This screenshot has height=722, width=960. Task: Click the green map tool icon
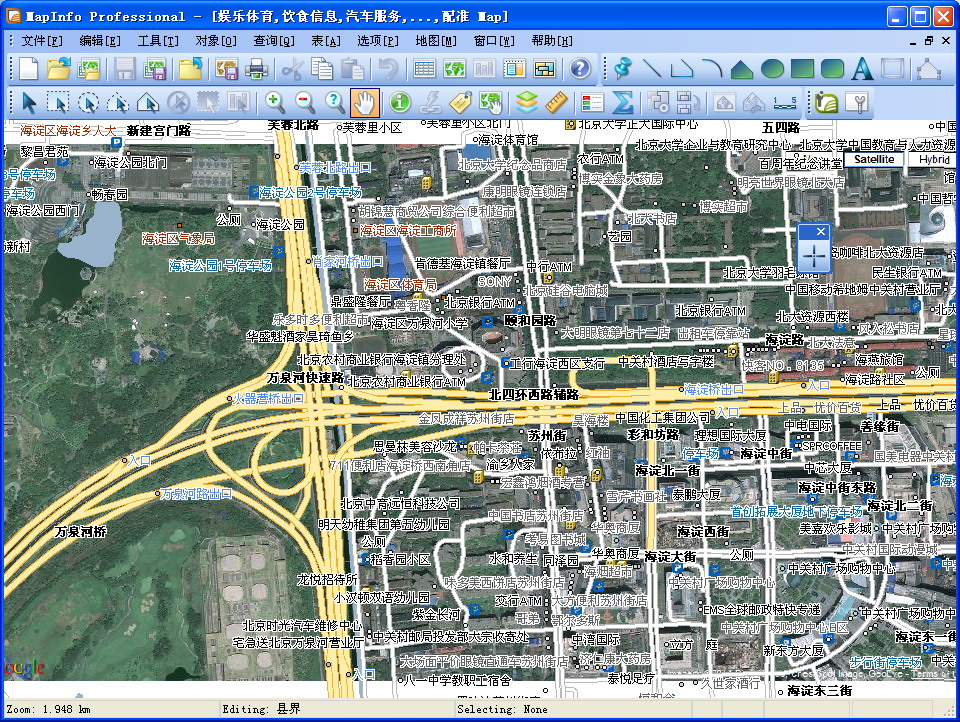point(827,102)
